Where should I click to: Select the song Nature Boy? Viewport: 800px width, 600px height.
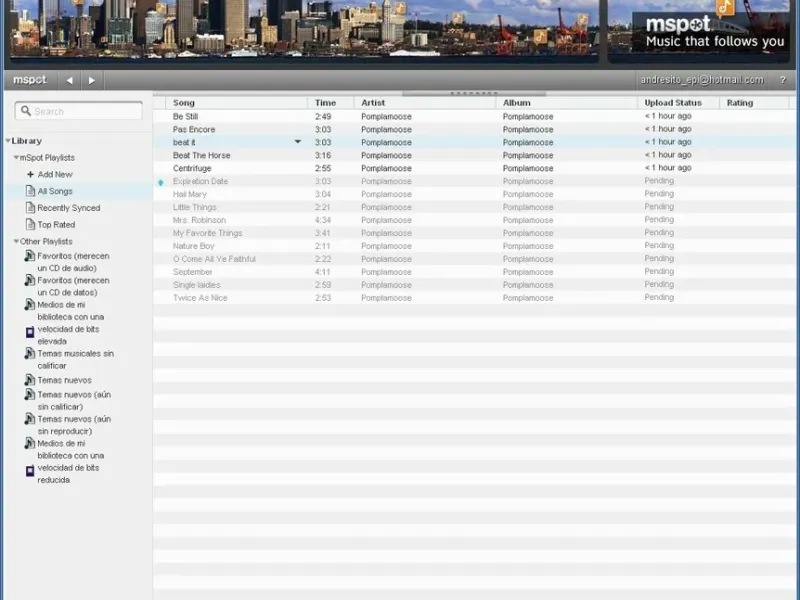point(193,246)
